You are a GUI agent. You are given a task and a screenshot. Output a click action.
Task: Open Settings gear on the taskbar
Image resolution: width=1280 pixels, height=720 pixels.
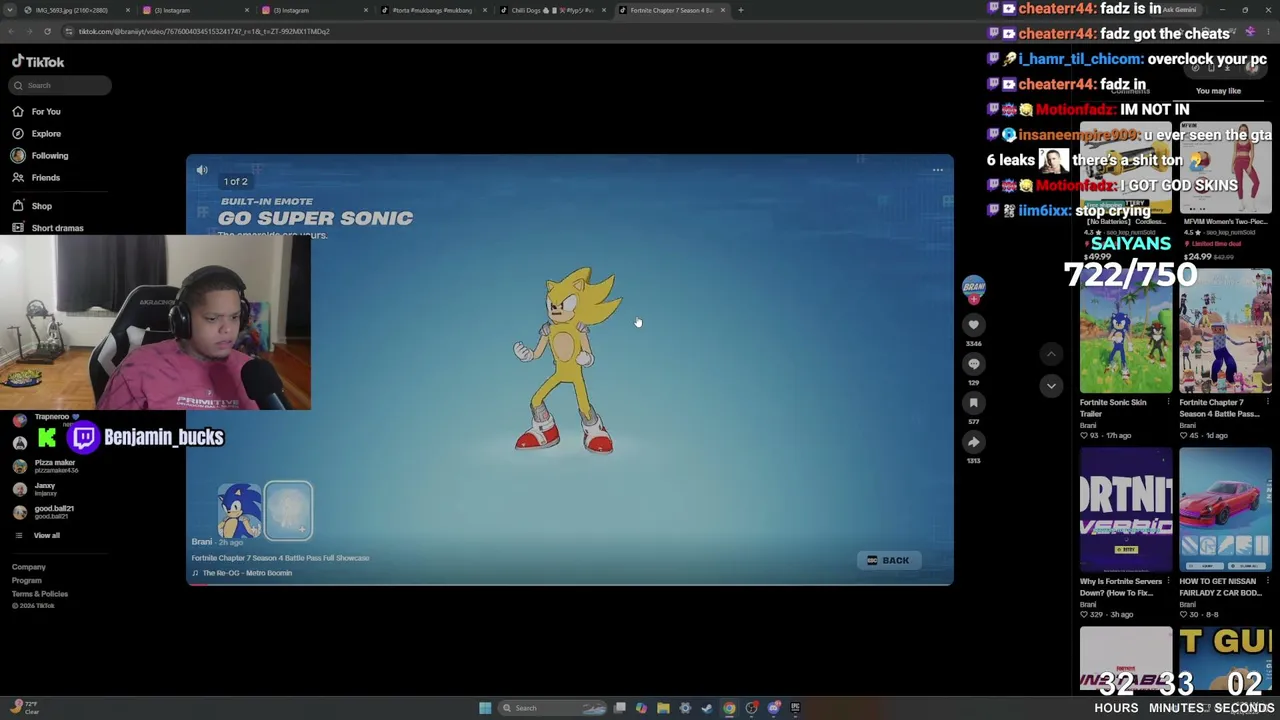point(685,708)
